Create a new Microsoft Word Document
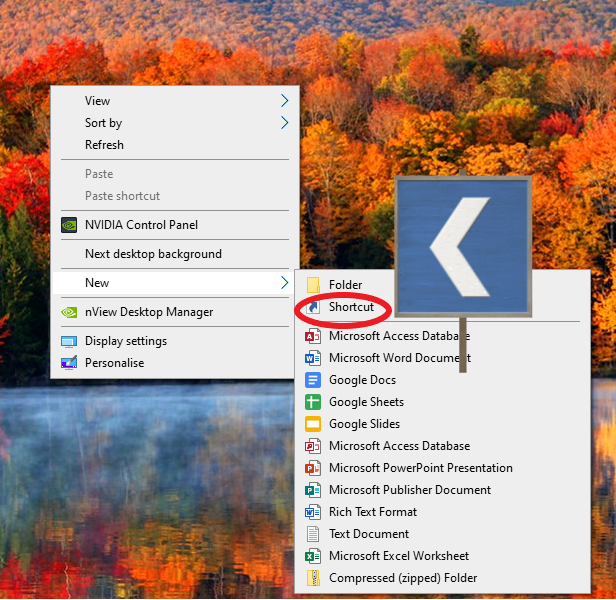The width and height of the screenshot is (616, 600). (x=442, y=358)
